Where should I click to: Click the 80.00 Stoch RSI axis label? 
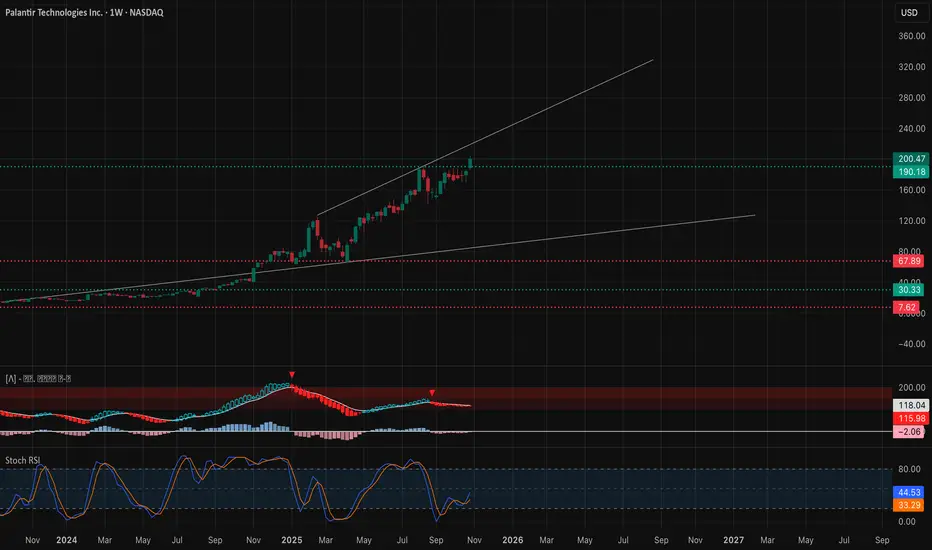point(910,469)
